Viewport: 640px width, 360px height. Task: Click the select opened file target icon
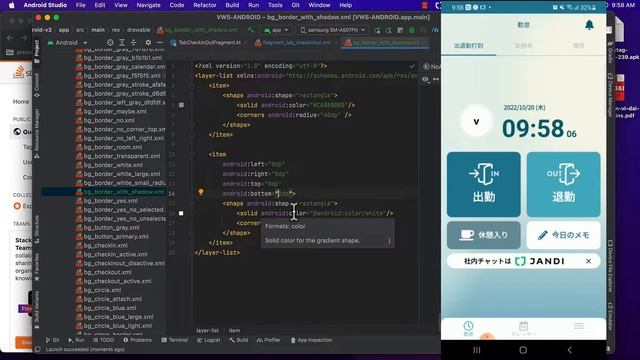pyautogui.click(x=110, y=42)
